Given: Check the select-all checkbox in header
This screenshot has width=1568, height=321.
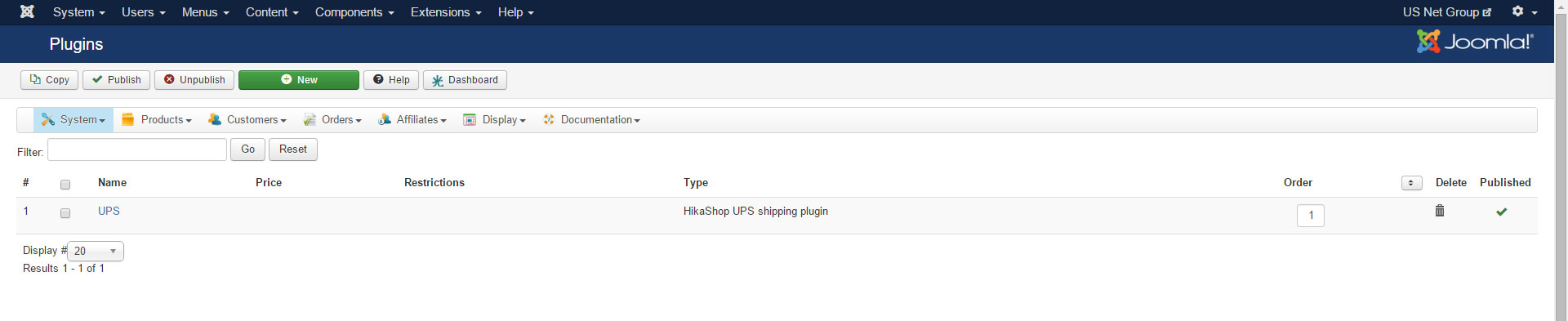Looking at the screenshot, I should coord(65,185).
